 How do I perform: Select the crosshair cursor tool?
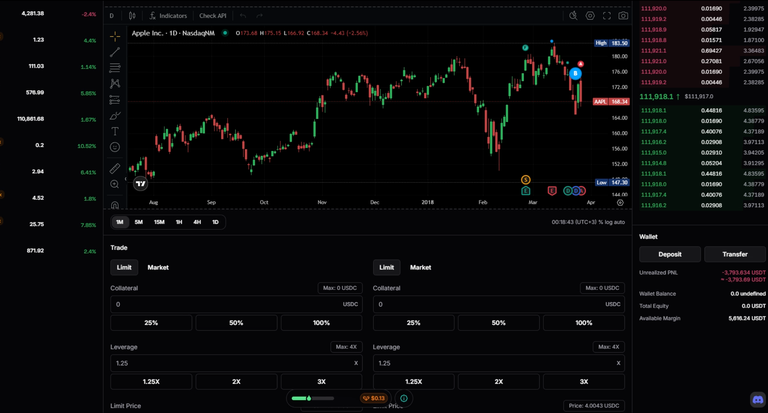pos(115,36)
